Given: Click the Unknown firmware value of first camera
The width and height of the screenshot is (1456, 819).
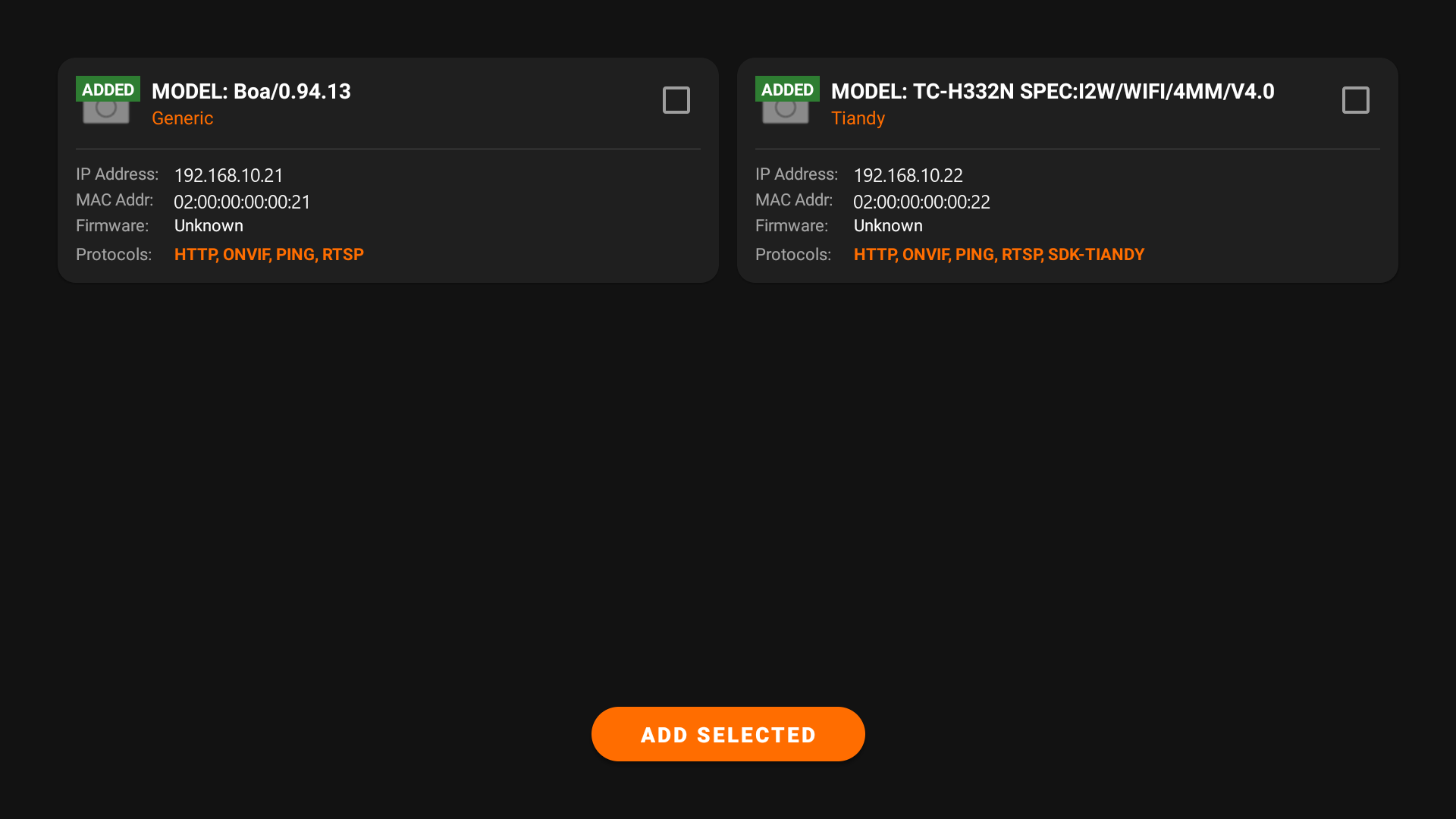Looking at the screenshot, I should pyautogui.click(x=209, y=226).
